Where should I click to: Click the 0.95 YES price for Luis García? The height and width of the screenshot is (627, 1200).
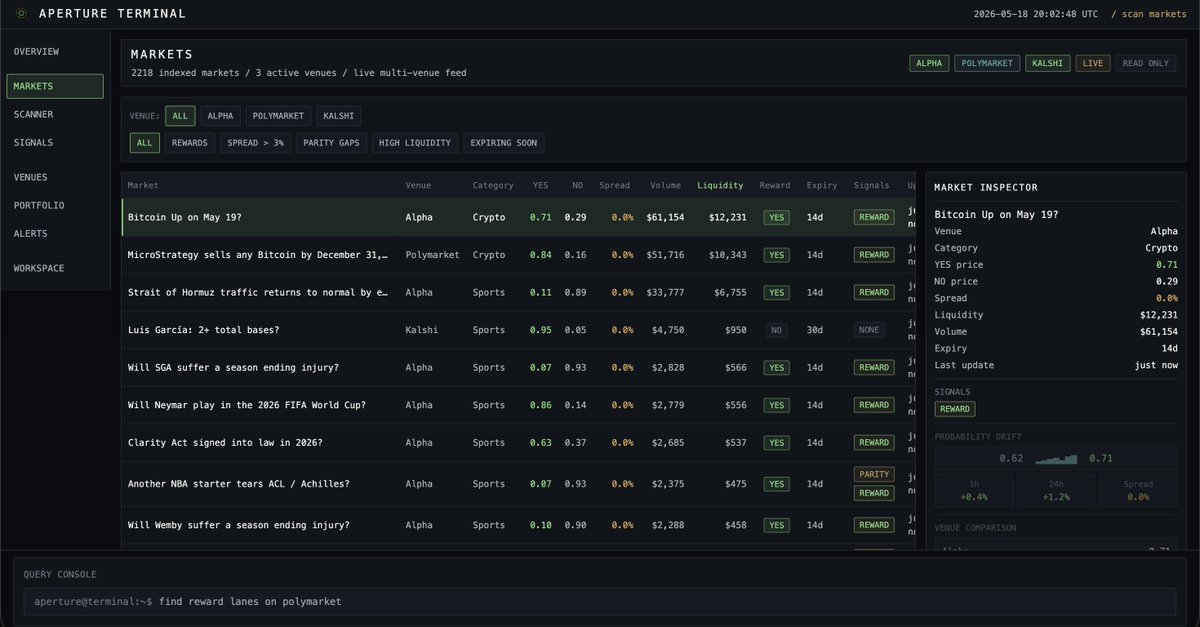(541, 330)
